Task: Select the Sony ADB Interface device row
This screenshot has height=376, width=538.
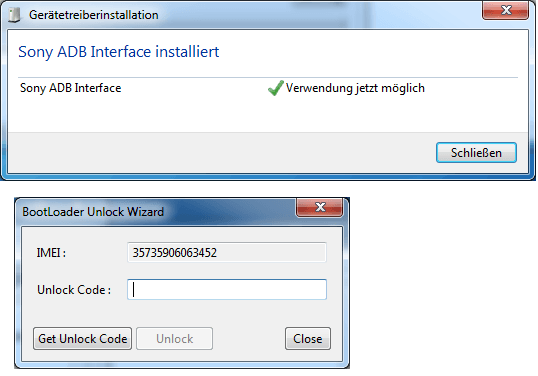Action: point(268,88)
